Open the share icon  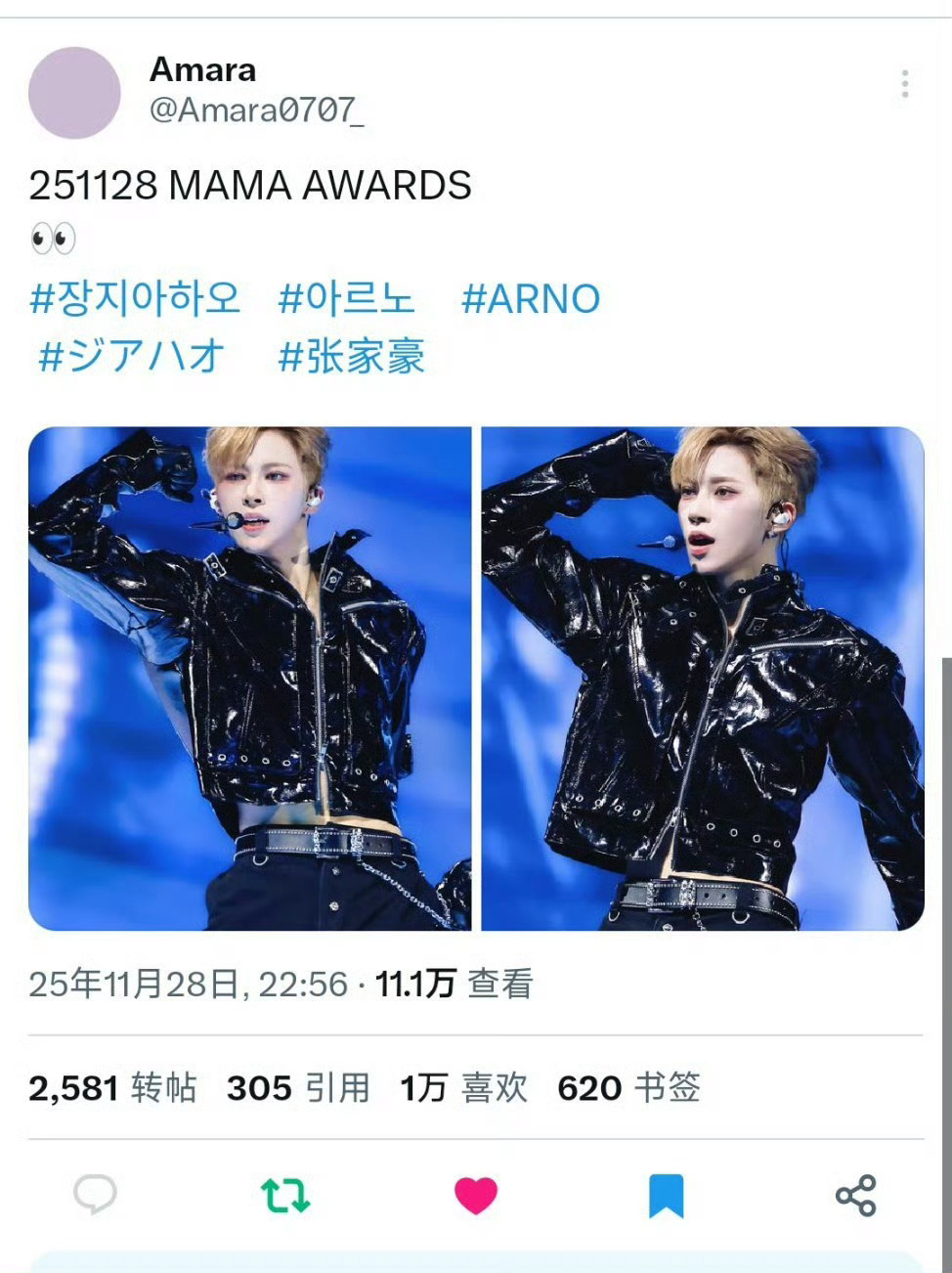click(856, 1195)
